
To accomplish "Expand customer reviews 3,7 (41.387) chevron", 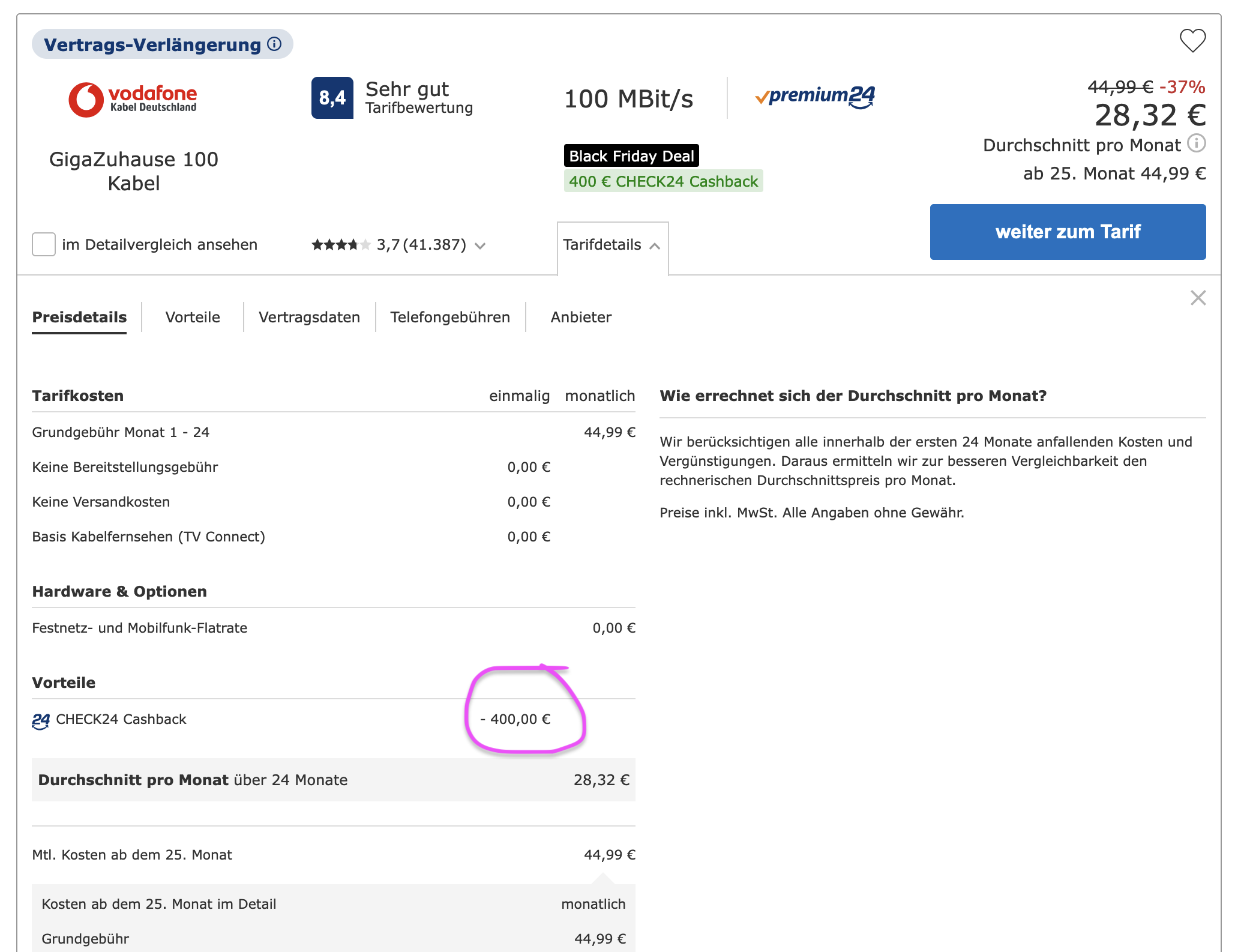I will [x=480, y=246].
